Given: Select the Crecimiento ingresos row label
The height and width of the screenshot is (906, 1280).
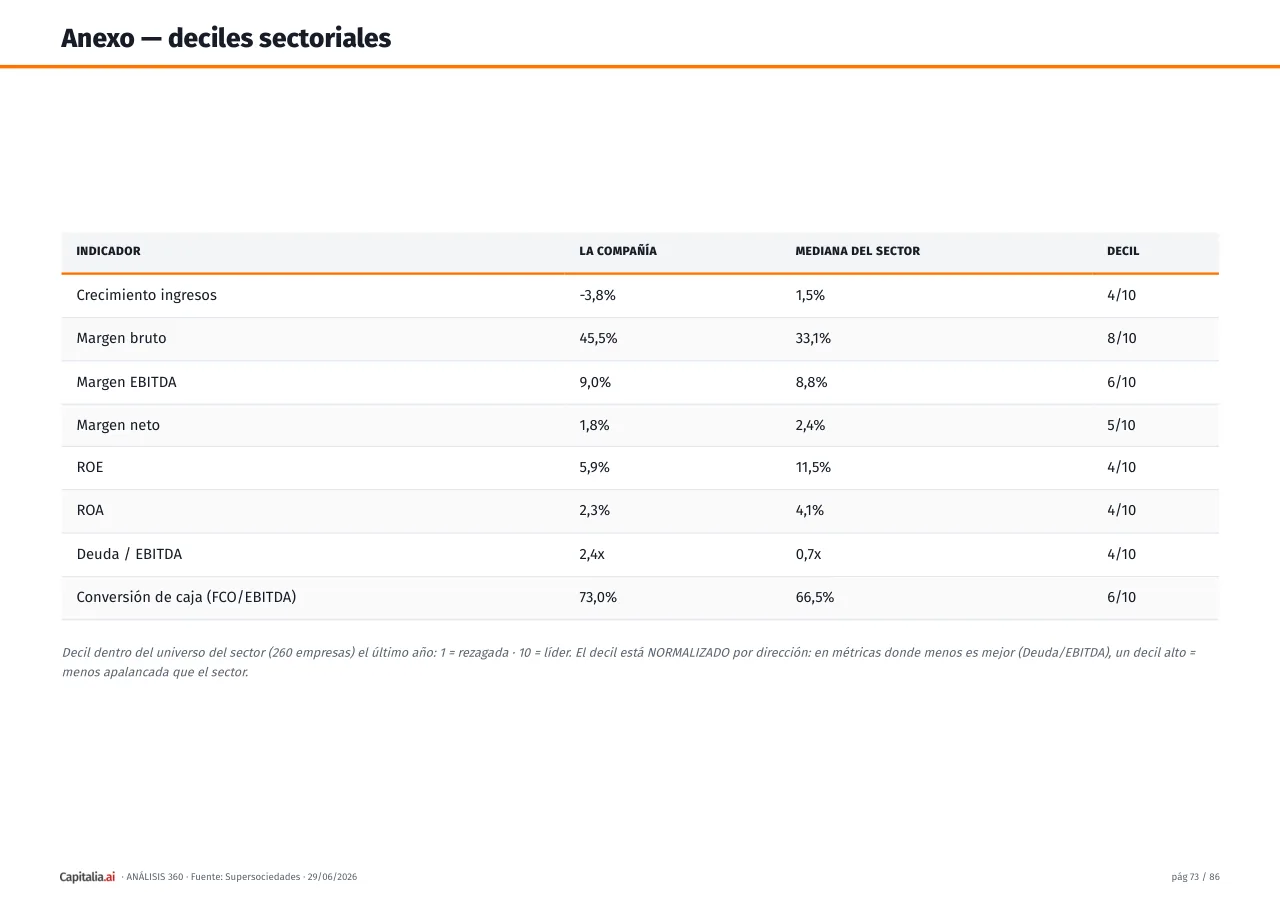Looking at the screenshot, I should click(146, 295).
